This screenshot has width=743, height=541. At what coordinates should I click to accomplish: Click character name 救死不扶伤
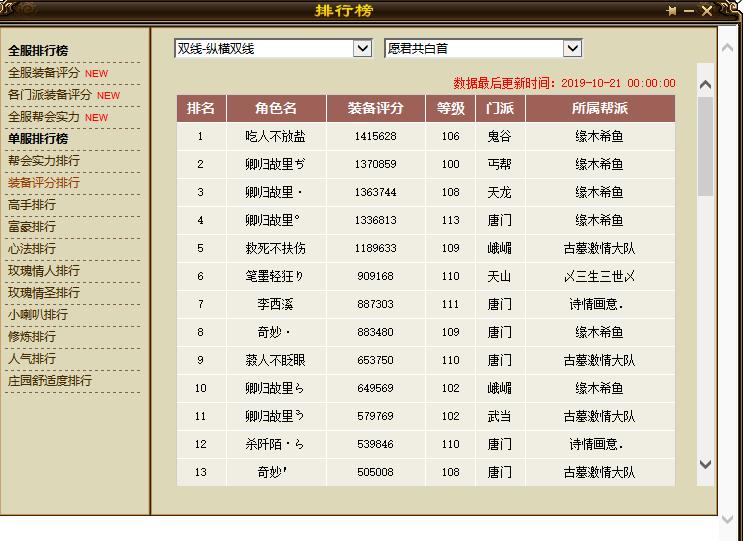pyautogui.click(x=275, y=248)
